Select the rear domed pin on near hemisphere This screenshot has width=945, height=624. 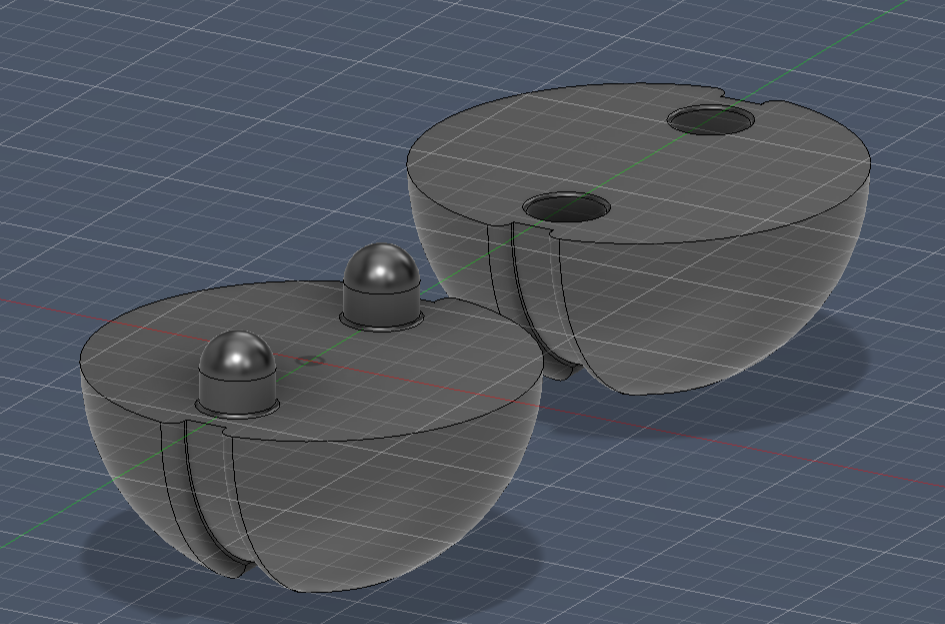click(x=381, y=288)
